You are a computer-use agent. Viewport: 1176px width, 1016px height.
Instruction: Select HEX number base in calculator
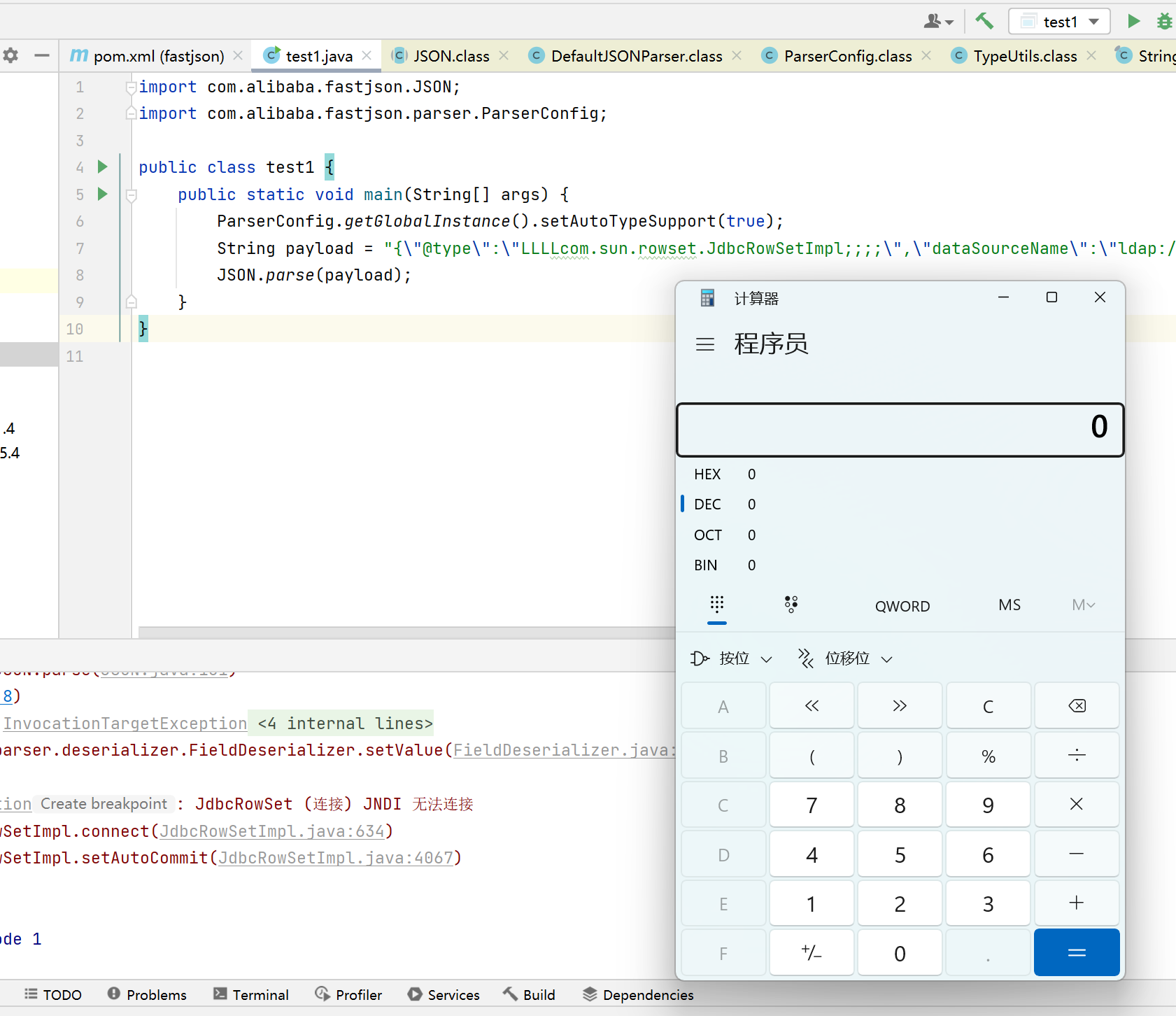coord(900,474)
